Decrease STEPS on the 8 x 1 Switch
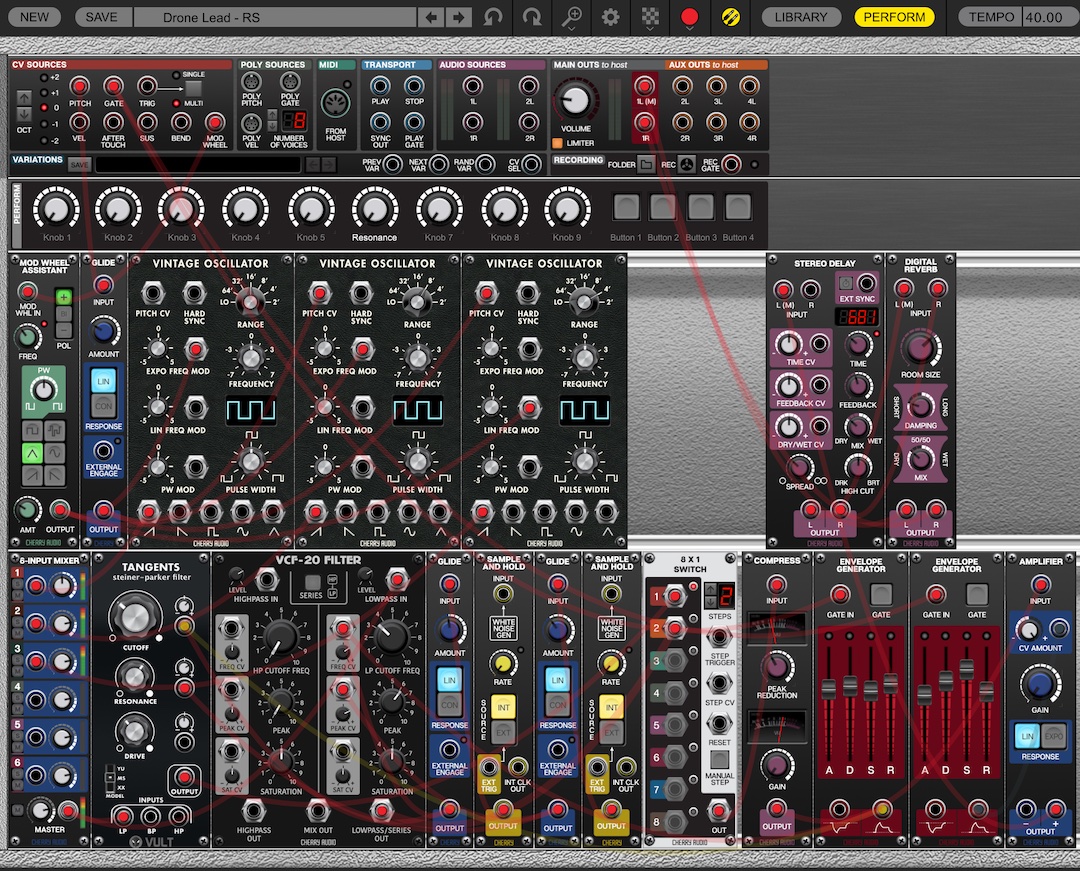 pyautogui.click(x=711, y=601)
